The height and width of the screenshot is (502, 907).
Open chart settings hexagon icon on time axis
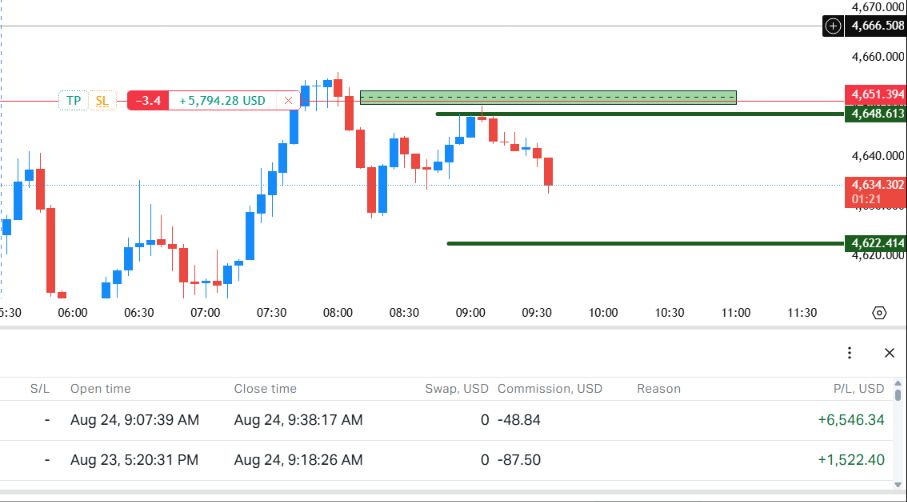click(x=879, y=313)
